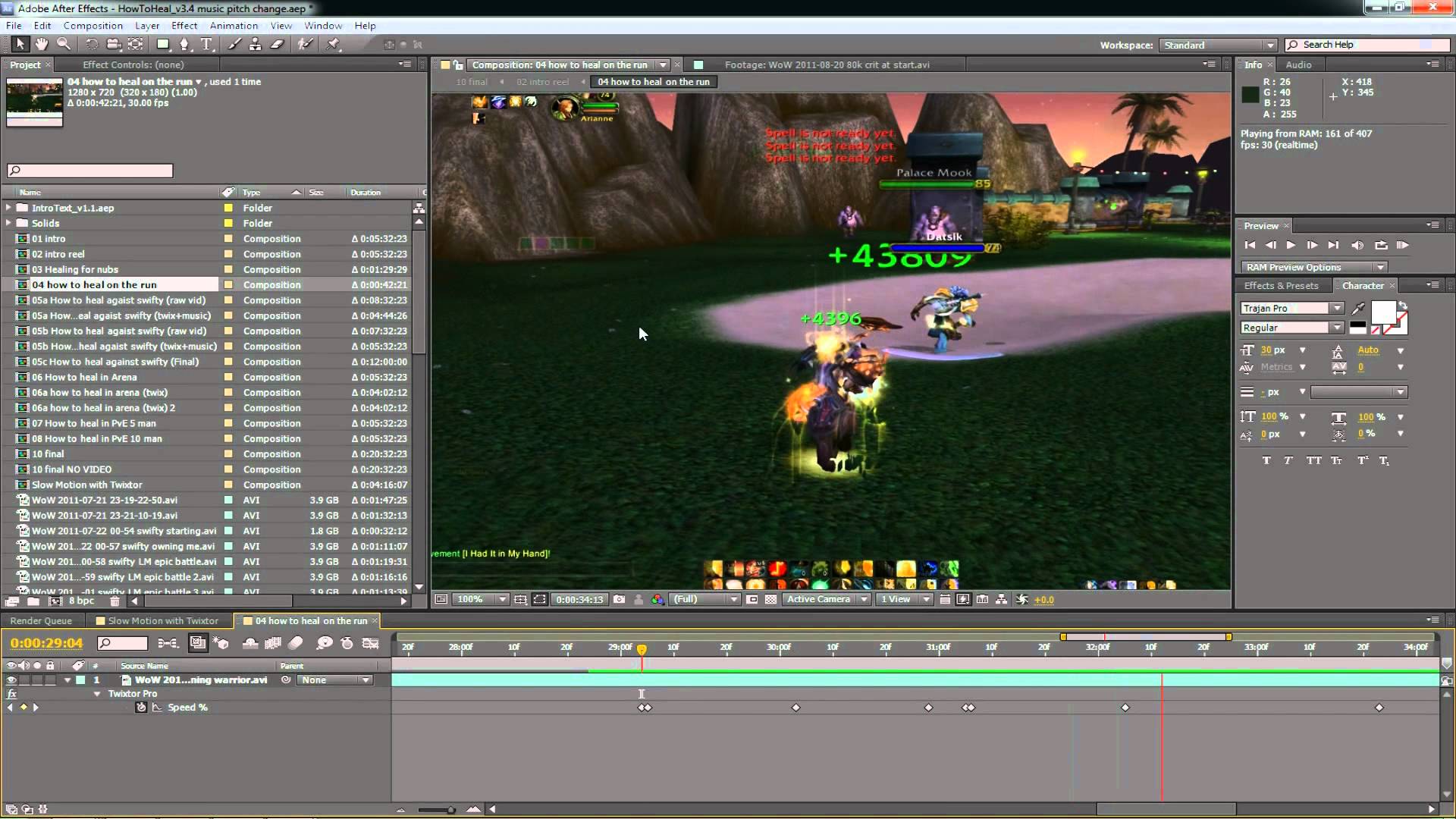Open the Composition menu
Screen dimensions: 1456x819
(93, 25)
